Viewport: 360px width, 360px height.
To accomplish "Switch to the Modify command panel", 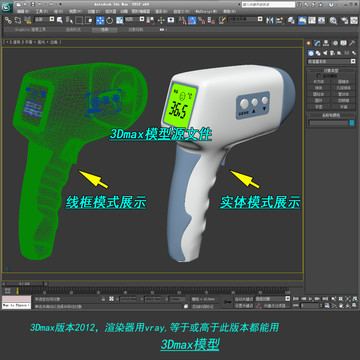I will [x=317, y=43].
